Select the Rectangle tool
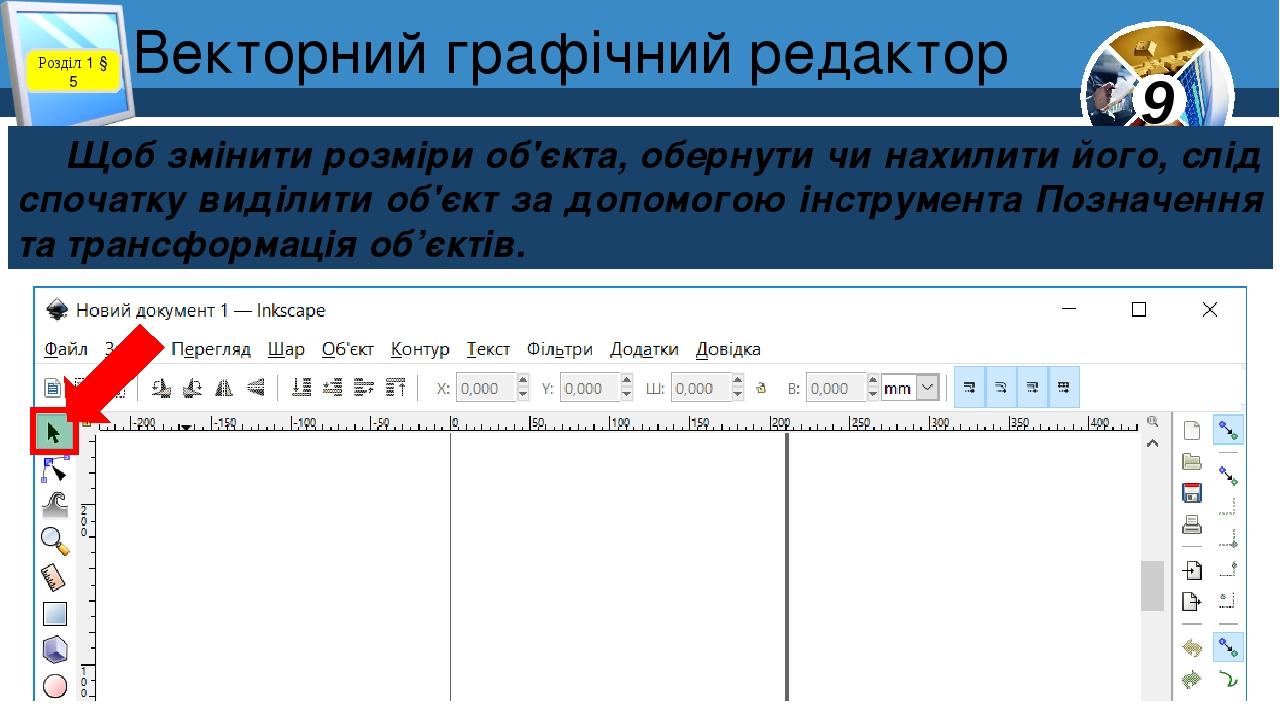Image resolution: width=1280 pixels, height=720 pixels. click(55, 613)
